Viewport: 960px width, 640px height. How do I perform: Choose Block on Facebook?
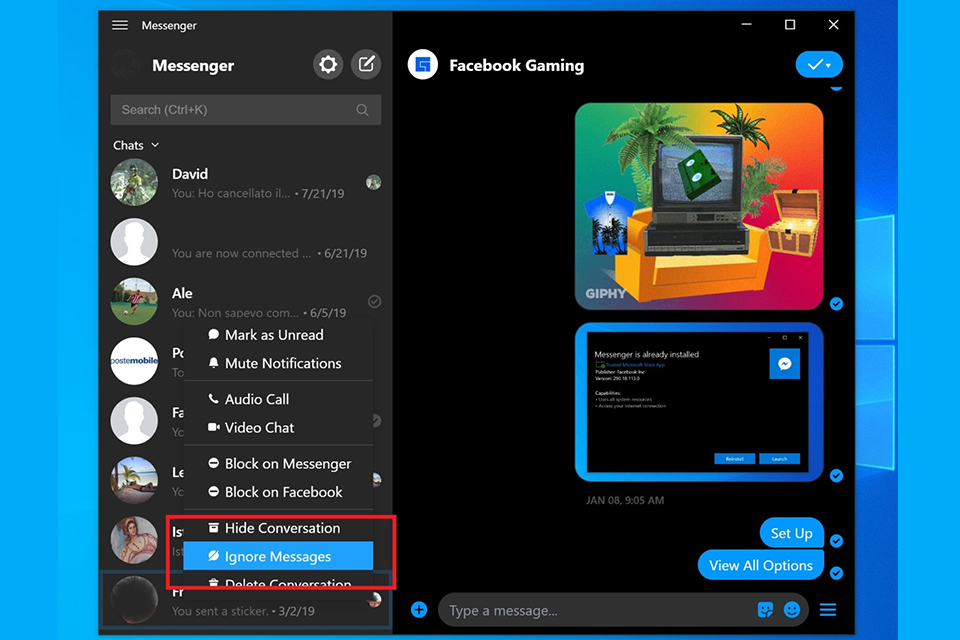point(279,492)
